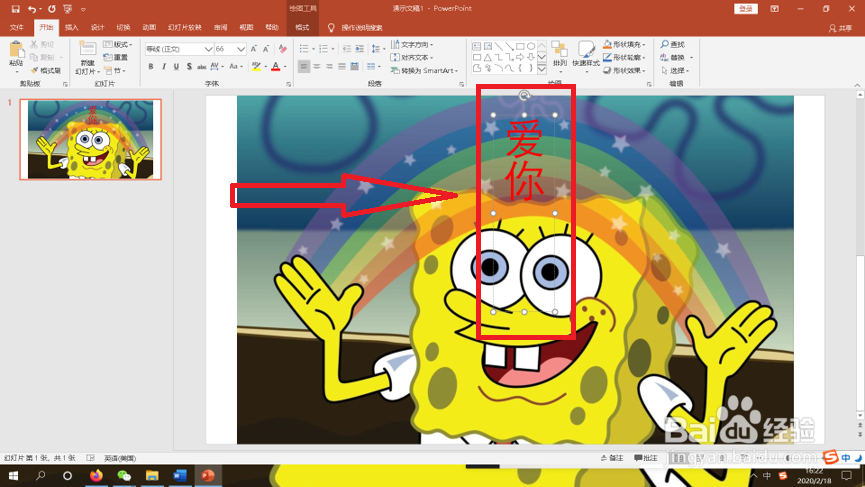
Task: Click the Reset slide icon
Action: point(115,57)
